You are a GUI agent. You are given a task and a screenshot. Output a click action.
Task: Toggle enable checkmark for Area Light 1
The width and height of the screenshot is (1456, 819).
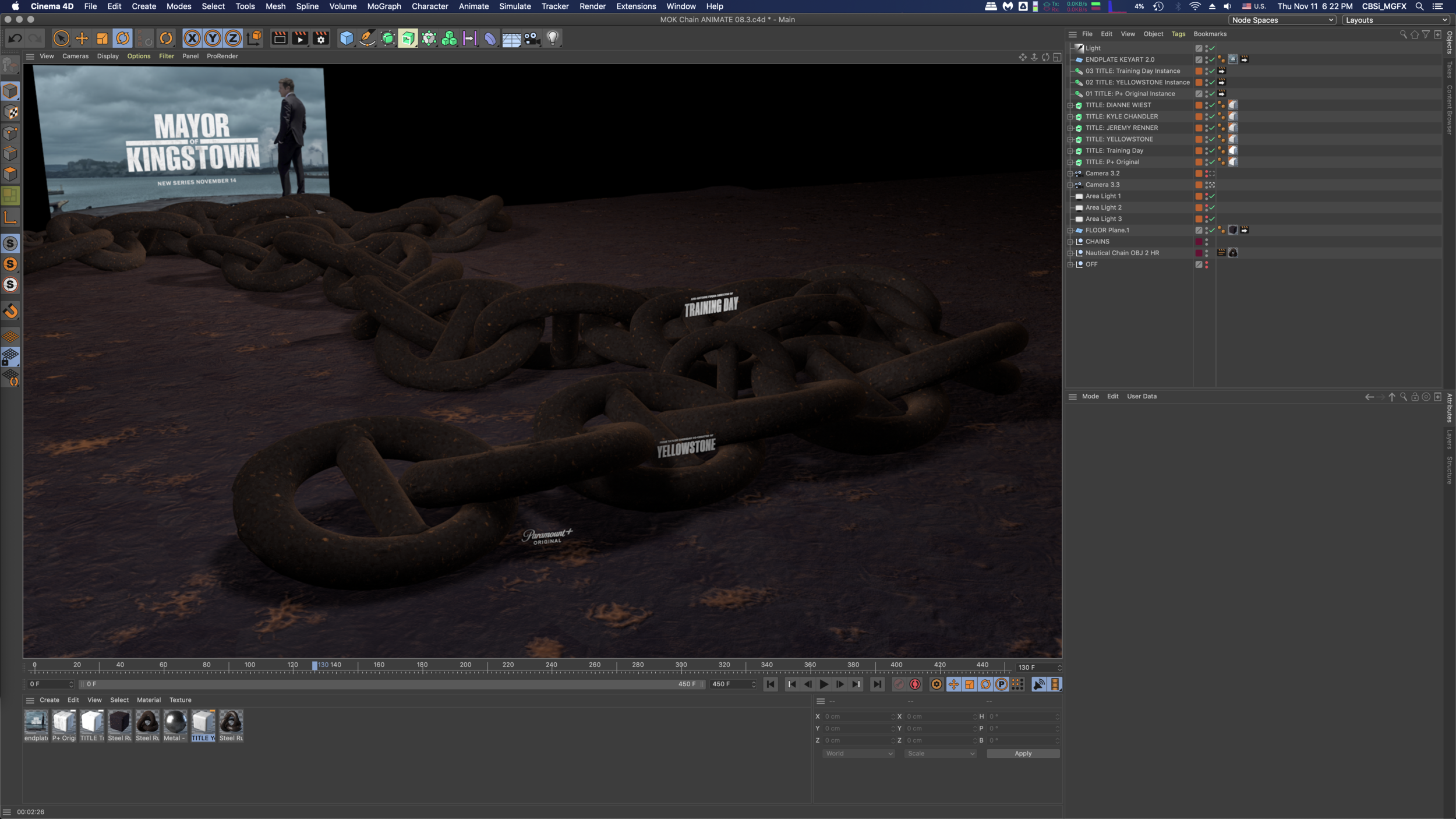(1213, 196)
